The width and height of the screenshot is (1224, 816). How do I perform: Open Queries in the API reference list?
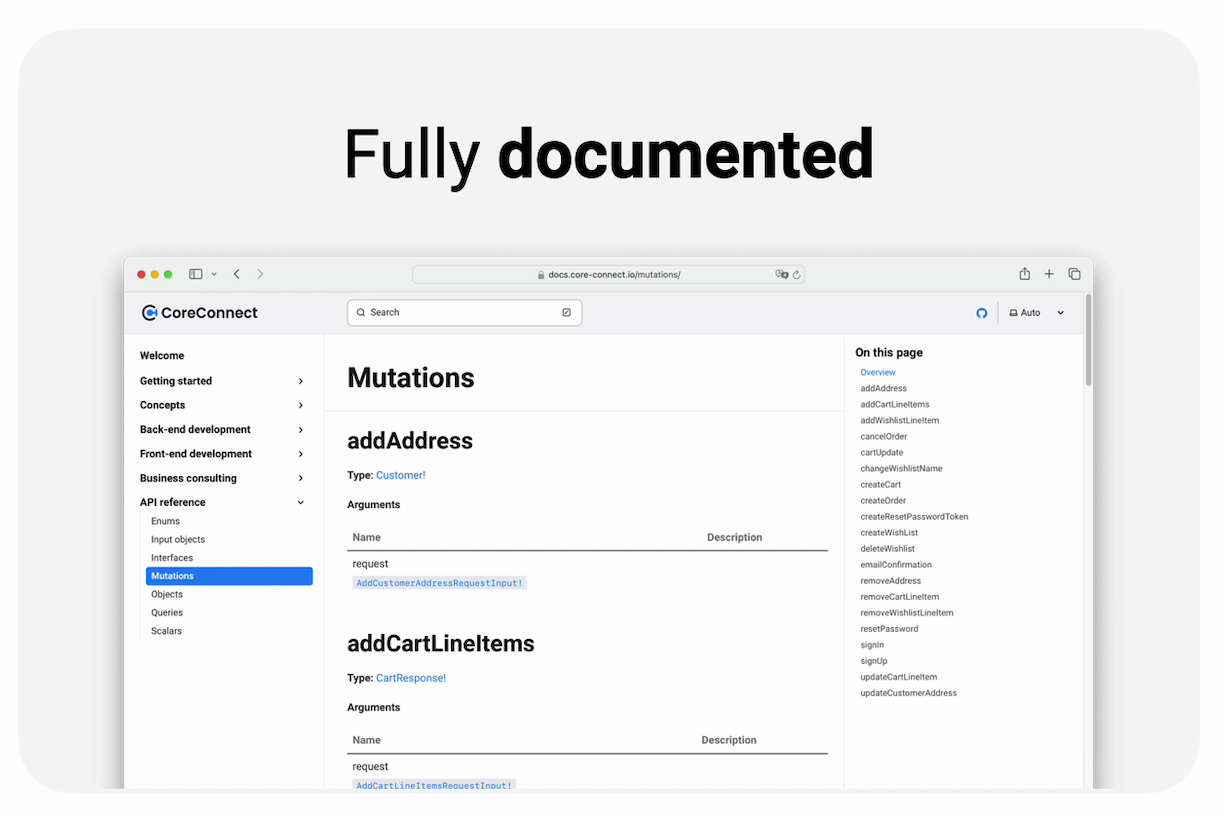click(167, 612)
